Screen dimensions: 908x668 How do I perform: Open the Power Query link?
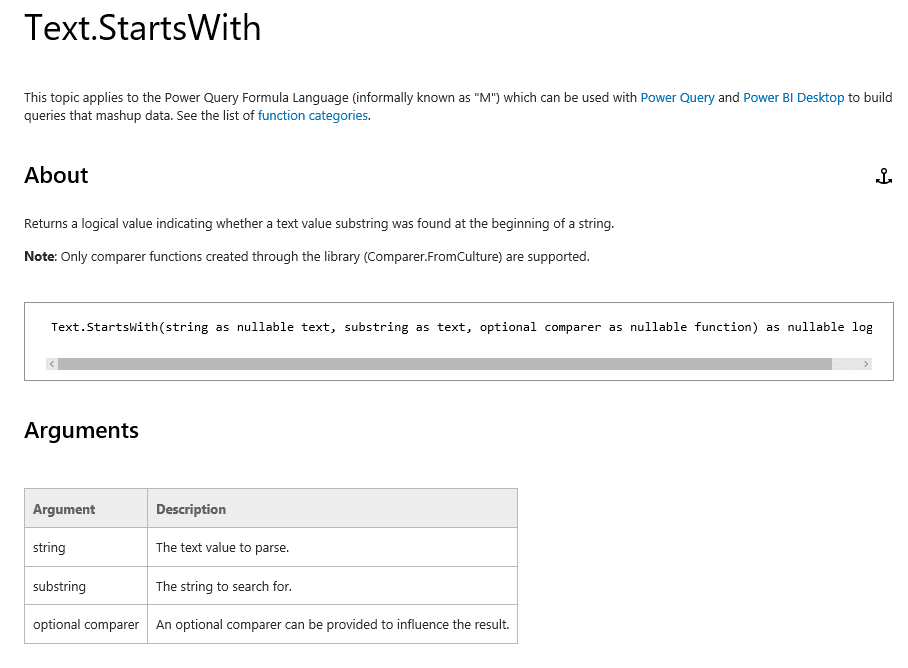click(x=677, y=98)
